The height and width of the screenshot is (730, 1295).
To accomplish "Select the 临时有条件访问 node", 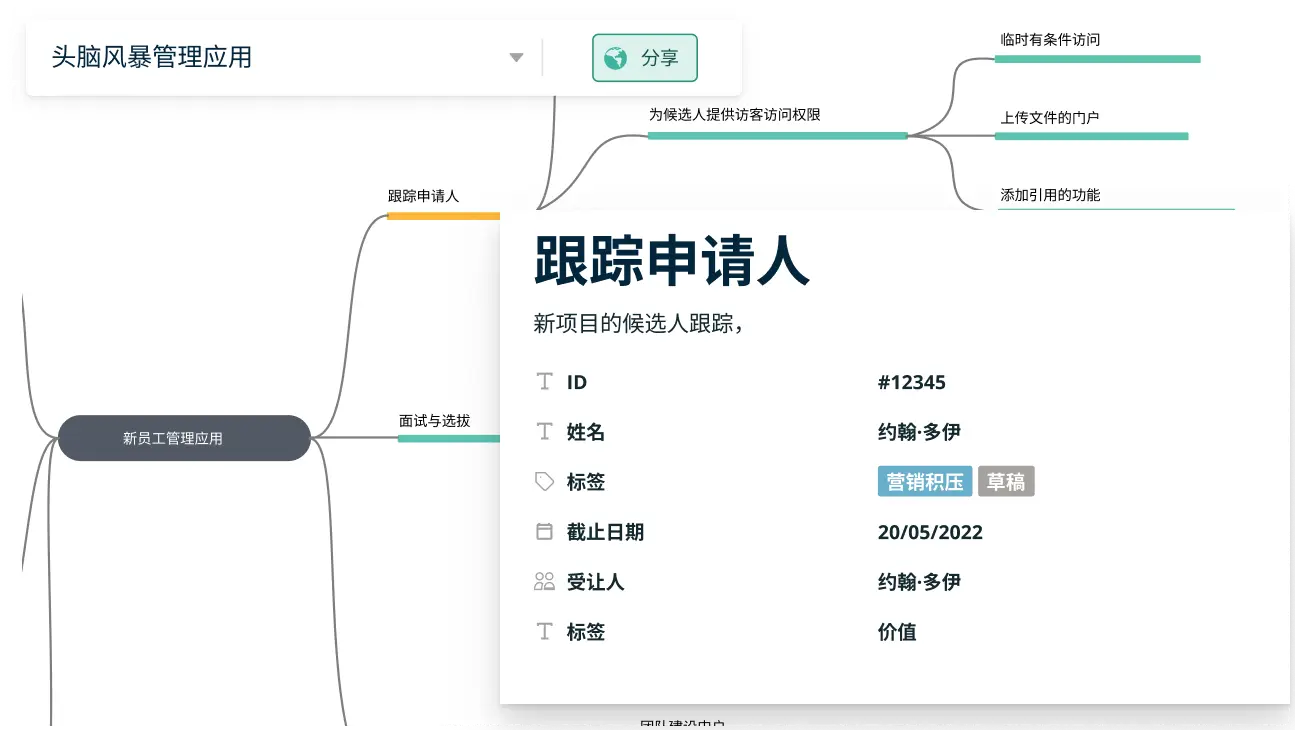I will point(1050,40).
